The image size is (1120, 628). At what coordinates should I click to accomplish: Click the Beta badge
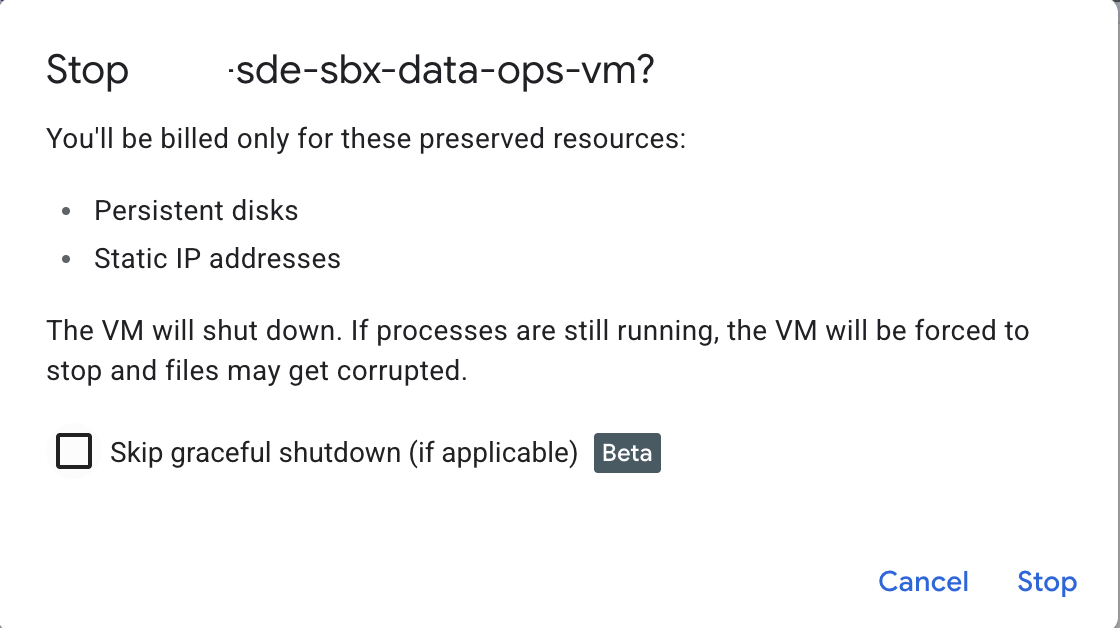tap(627, 453)
